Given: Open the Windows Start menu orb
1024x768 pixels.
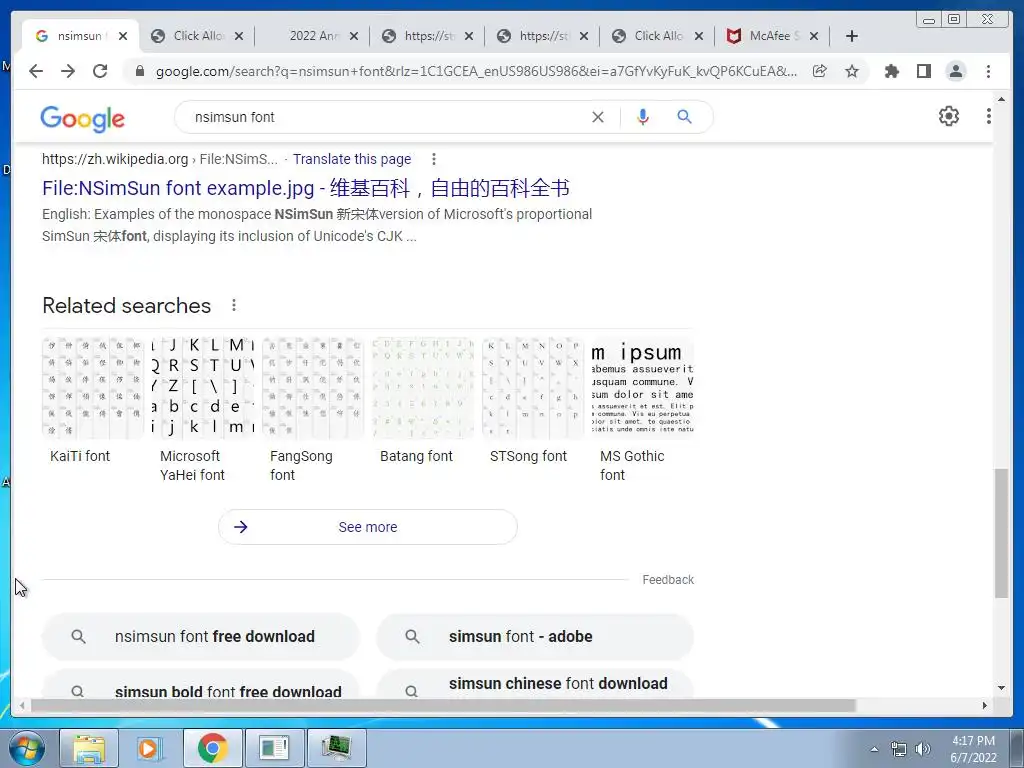Looking at the screenshot, I should [x=27, y=748].
